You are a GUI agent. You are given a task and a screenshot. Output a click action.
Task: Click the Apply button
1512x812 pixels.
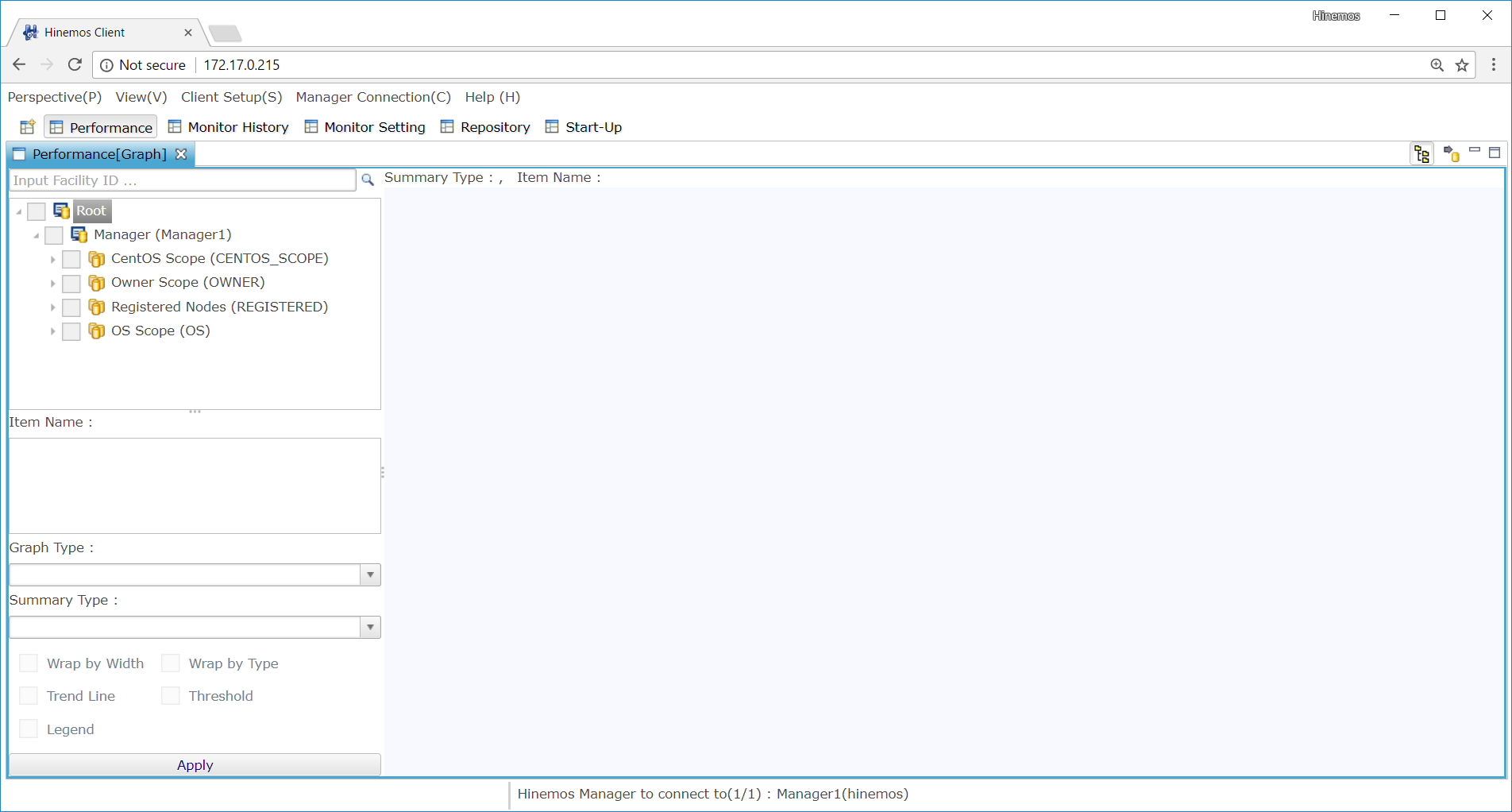point(195,765)
